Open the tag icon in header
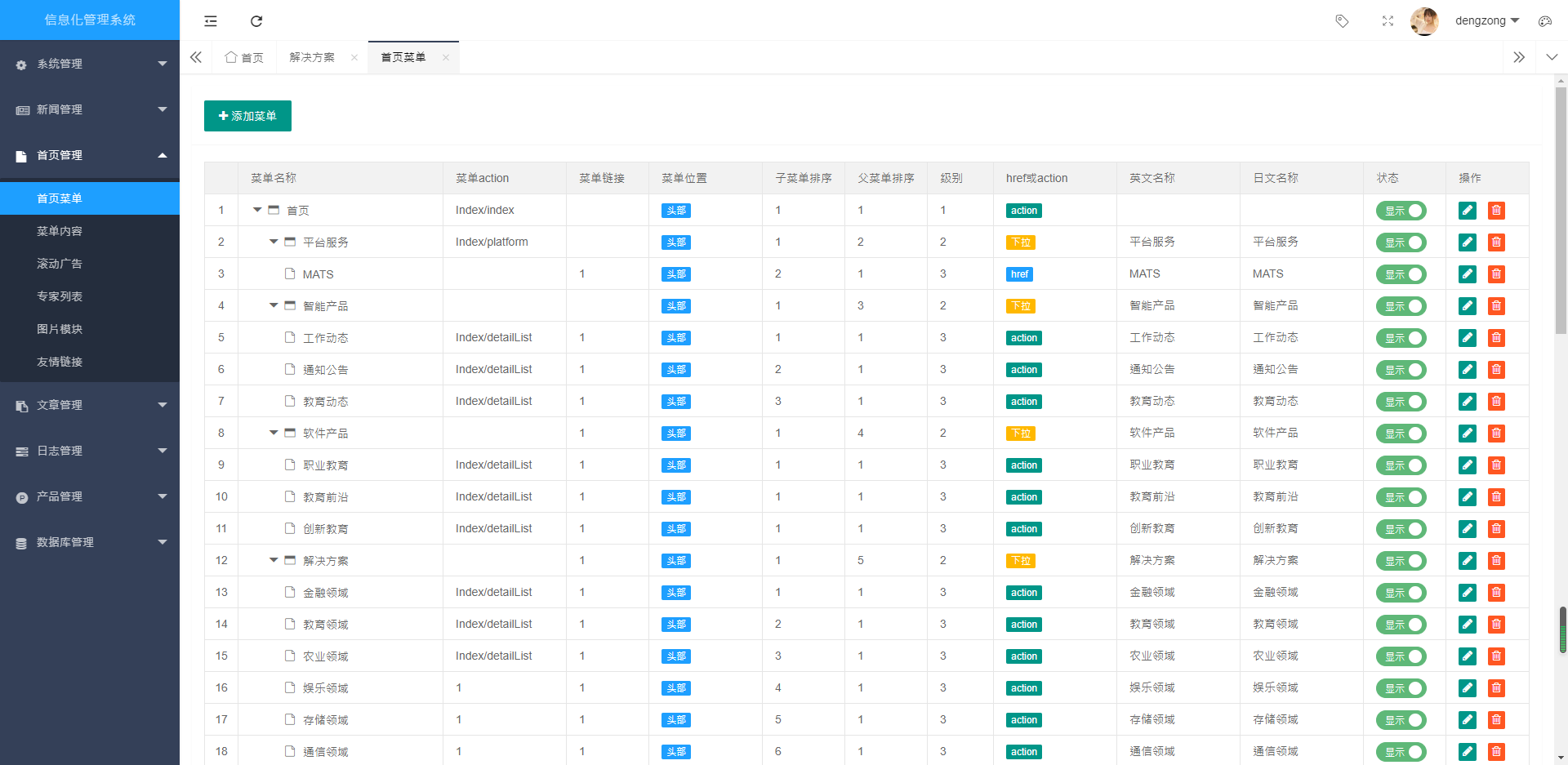 point(1342,21)
